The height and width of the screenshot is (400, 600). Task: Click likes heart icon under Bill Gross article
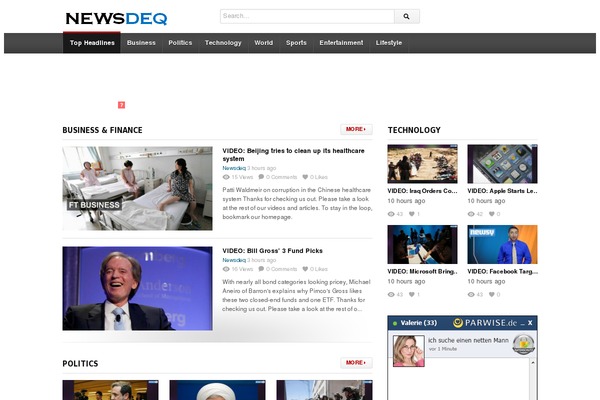click(x=305, y=269)
